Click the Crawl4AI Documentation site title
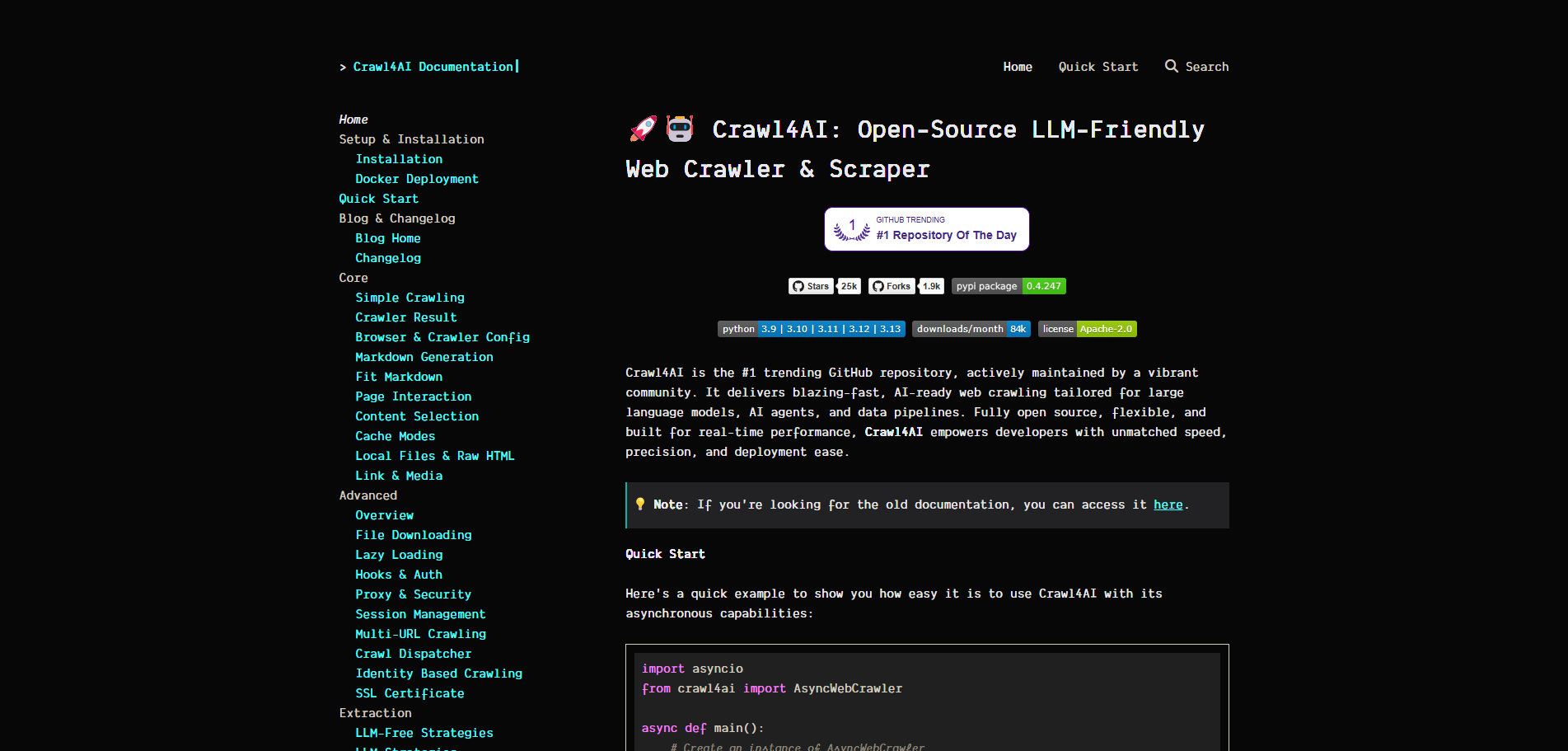Viewport: 1568px width, 751px height. tap(433, 67)
